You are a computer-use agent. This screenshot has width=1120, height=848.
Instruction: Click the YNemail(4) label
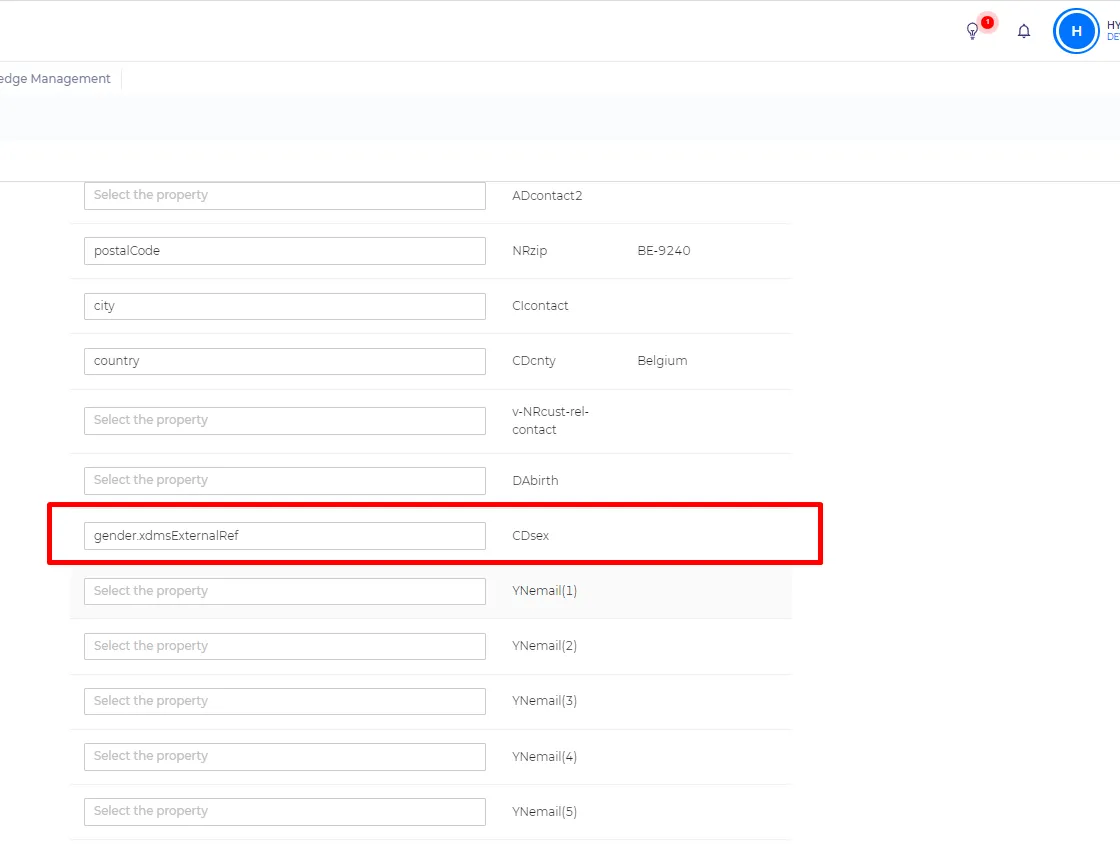coord(544,757)
